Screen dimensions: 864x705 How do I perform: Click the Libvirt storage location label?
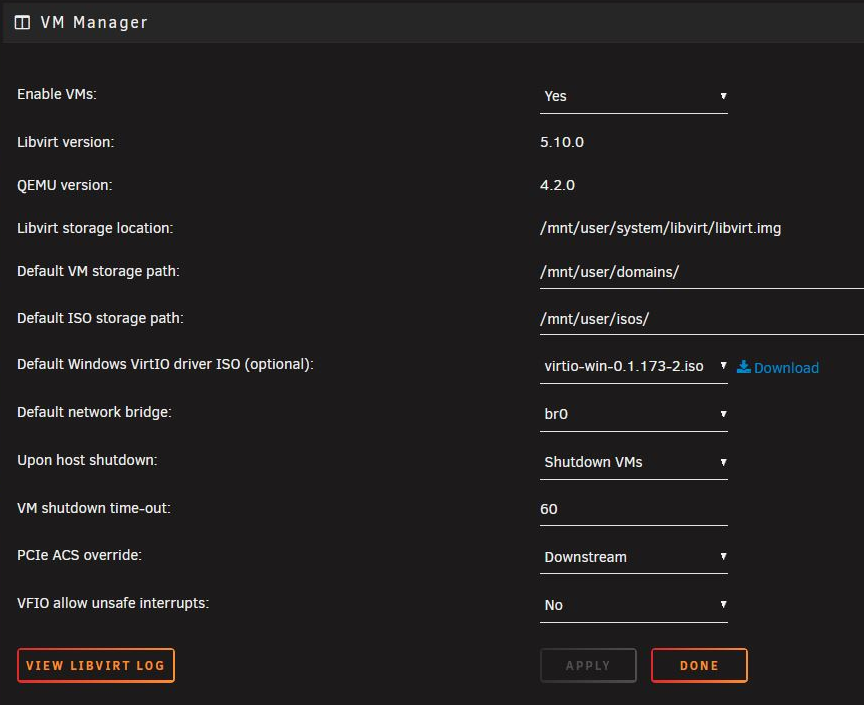tap(95, 228)
